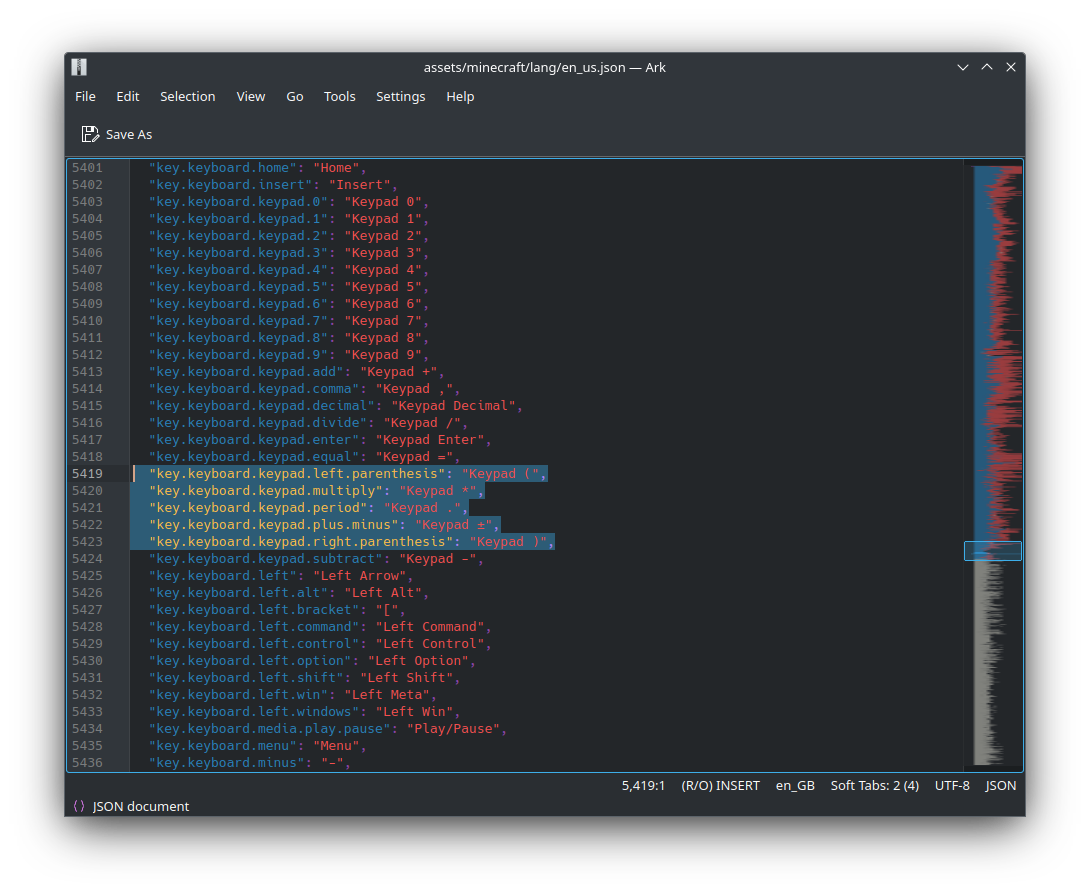Click the "Left Shift" value
This screenshot has height=893, width=1090.
coord(407,678)
